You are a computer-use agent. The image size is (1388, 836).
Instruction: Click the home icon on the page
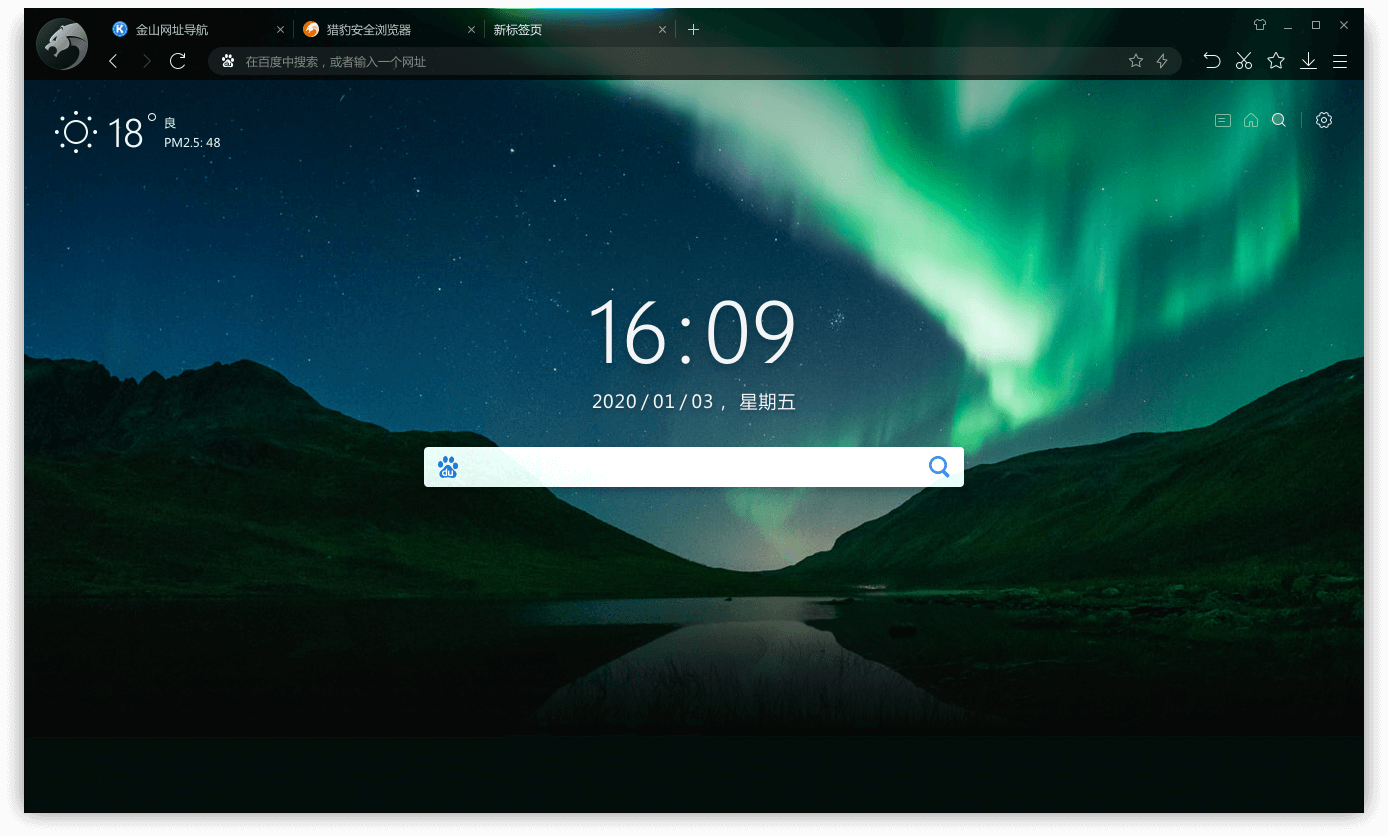point(1251,120)
